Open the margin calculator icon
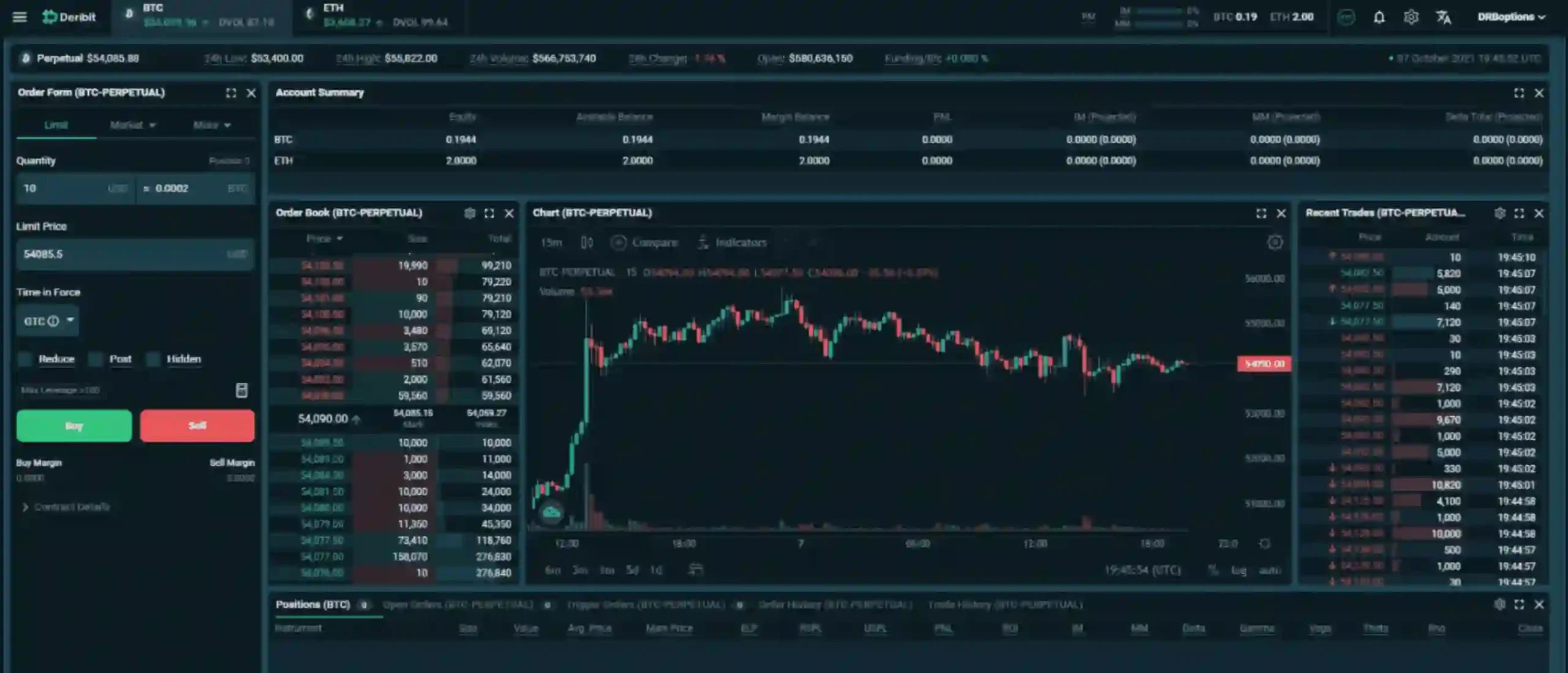1568x673 pixels. [242, 390]
